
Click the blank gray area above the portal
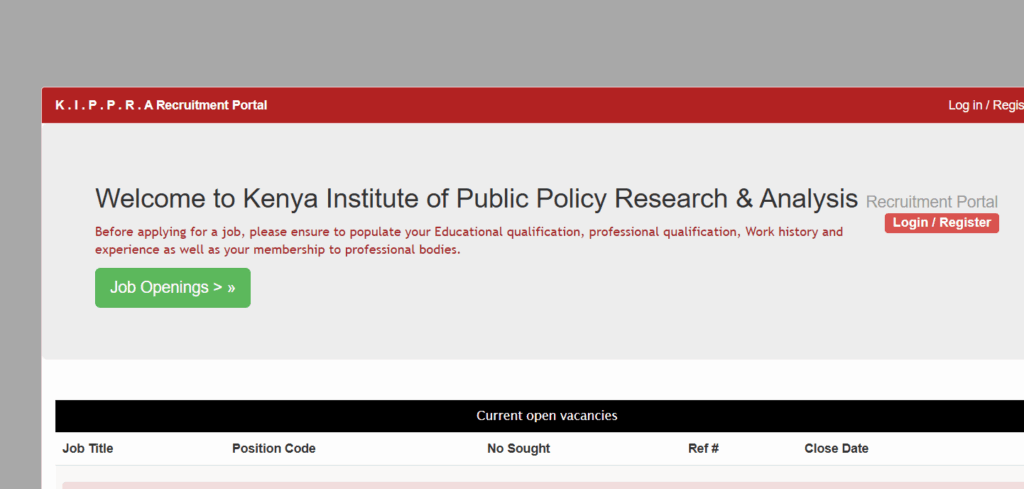pyautogui.click(x=500, y=40)
